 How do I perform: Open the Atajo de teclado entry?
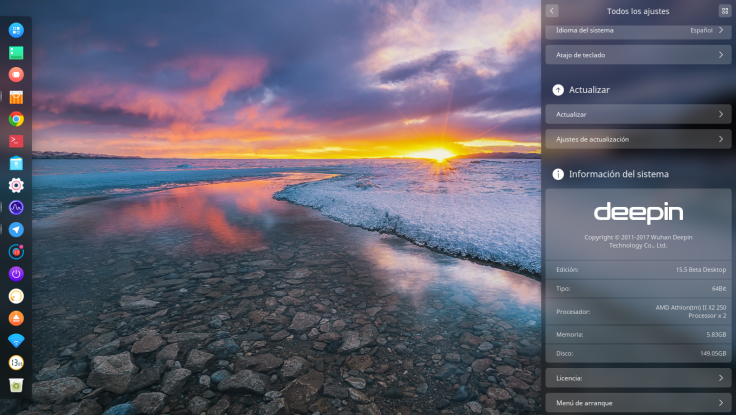tap(638, 55)
